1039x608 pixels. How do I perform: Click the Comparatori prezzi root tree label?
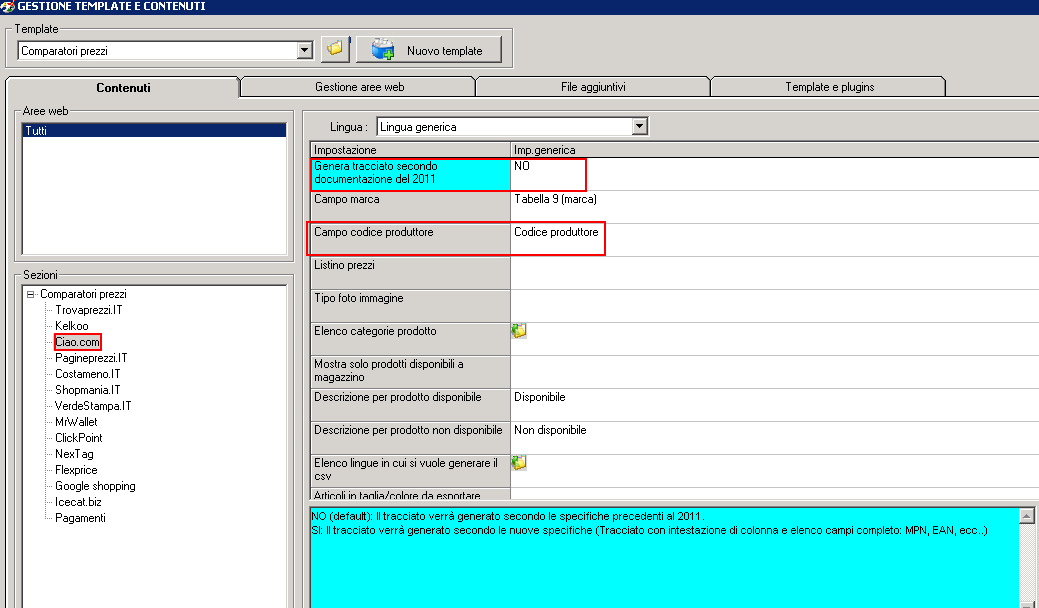point(83,294)
